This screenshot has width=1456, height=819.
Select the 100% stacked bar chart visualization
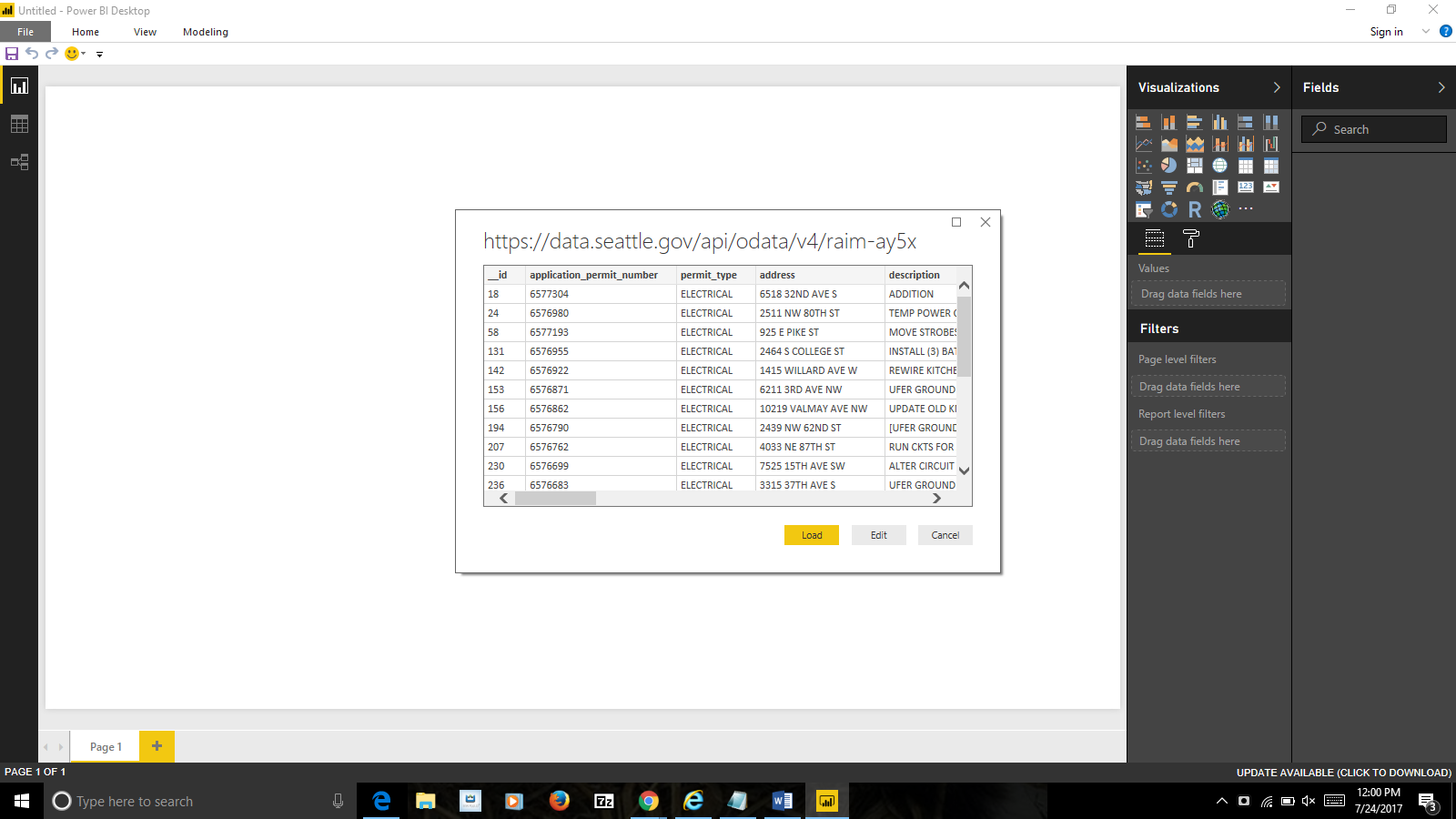[1246, 122]
